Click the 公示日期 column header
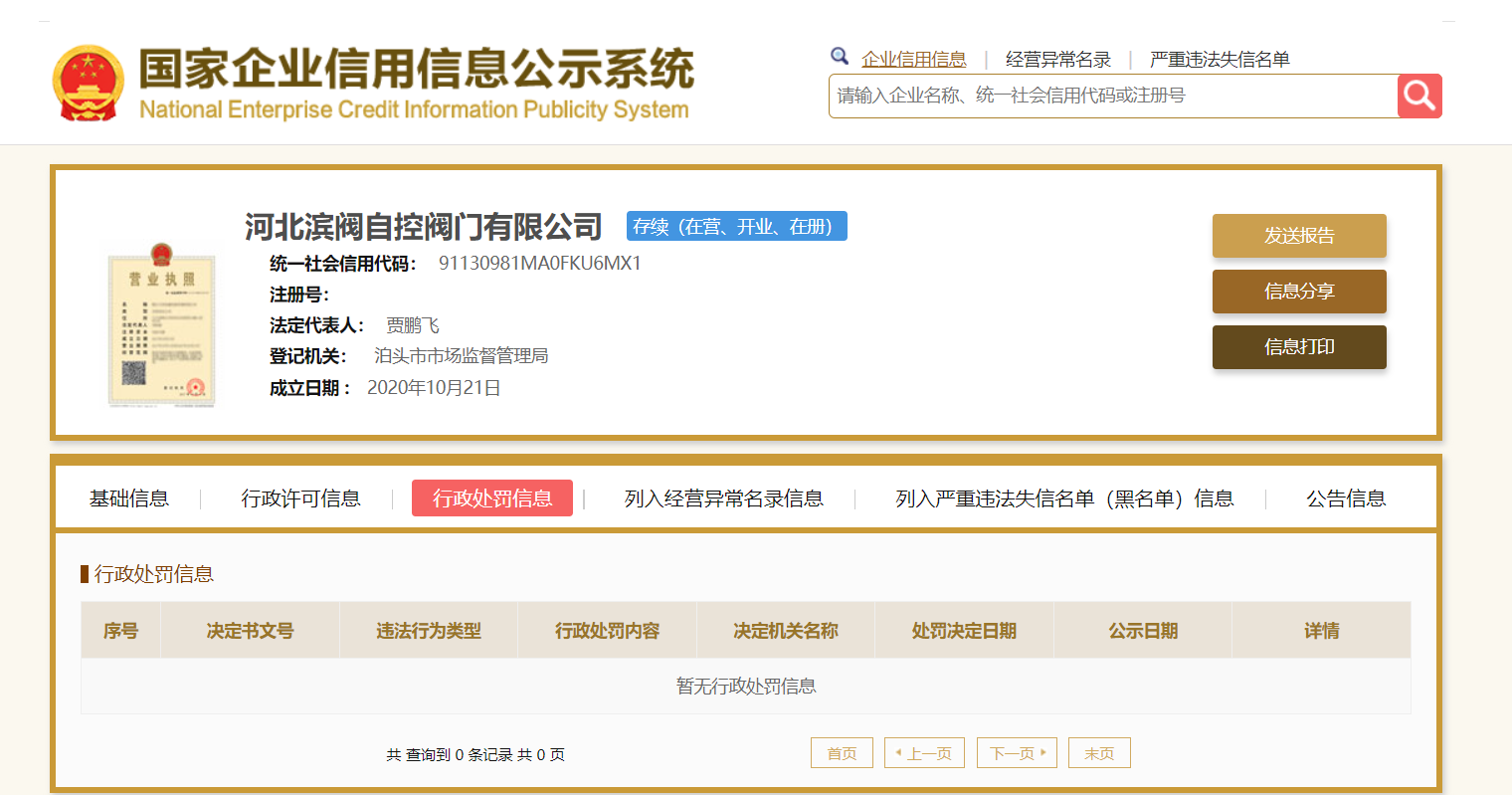The image size is (1512, 795). click(1143, 631)
